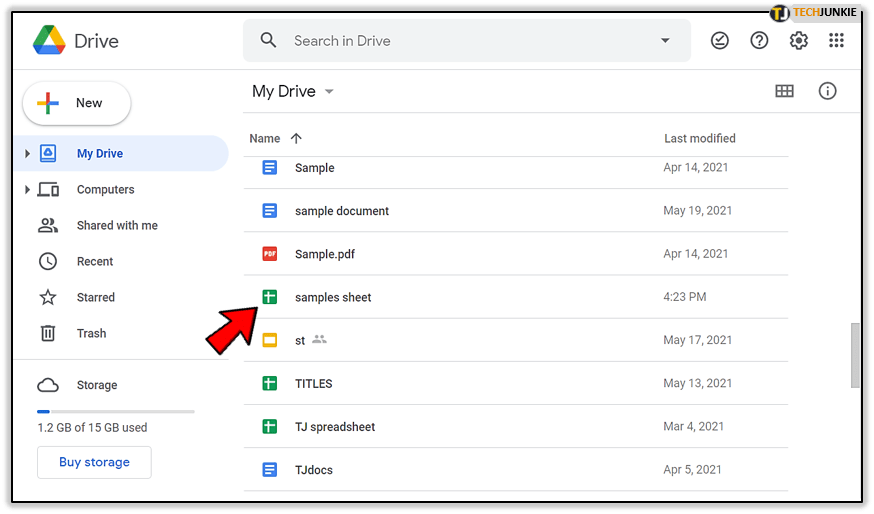
Task: Open the Google apps grid launcher
Action: [x=837, y=41]
